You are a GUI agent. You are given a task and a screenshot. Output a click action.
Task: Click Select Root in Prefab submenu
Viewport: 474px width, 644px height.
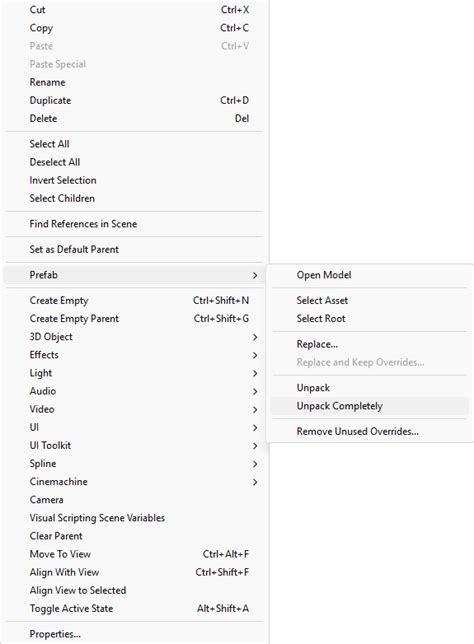click(370, 318)
